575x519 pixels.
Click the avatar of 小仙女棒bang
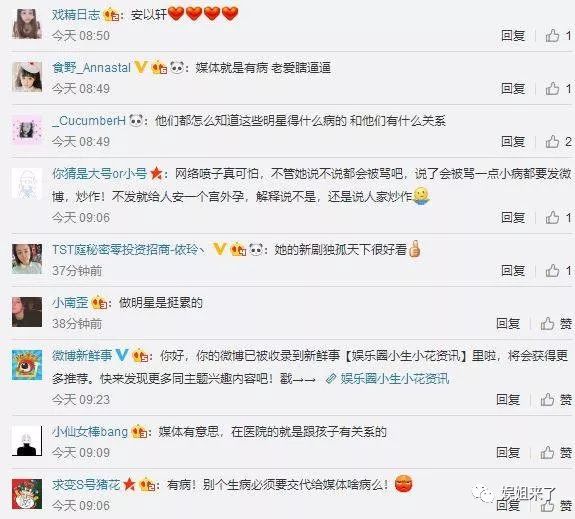coord(27,441)
